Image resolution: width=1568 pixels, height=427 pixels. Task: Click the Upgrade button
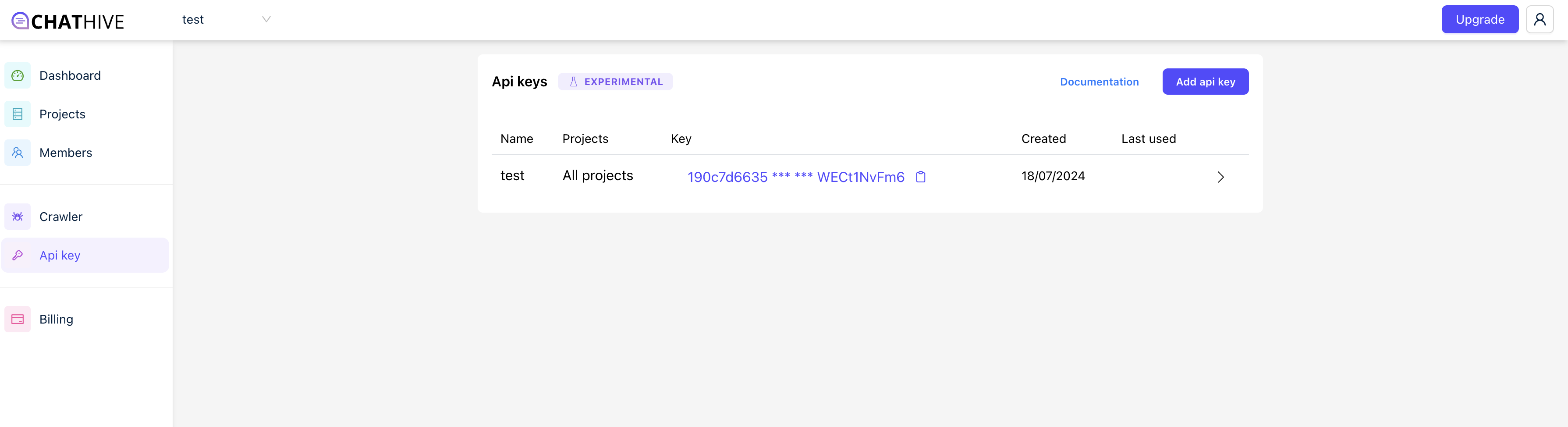click(x=1479, y=19)
